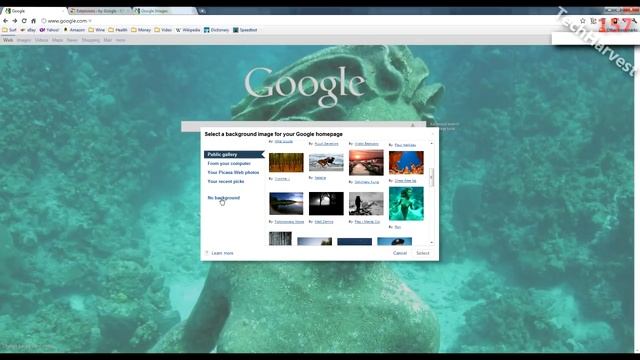Open the Wikipedia bookmark

point(188,30)
